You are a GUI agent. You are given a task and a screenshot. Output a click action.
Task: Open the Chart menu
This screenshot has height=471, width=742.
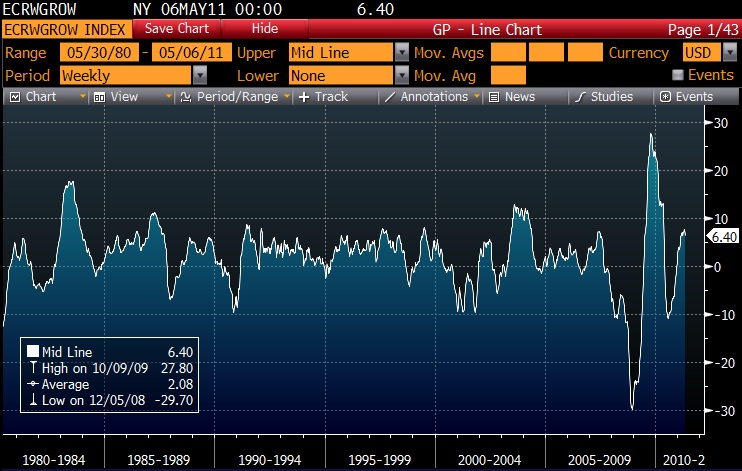pyautogui.click(x=45, y=97)
